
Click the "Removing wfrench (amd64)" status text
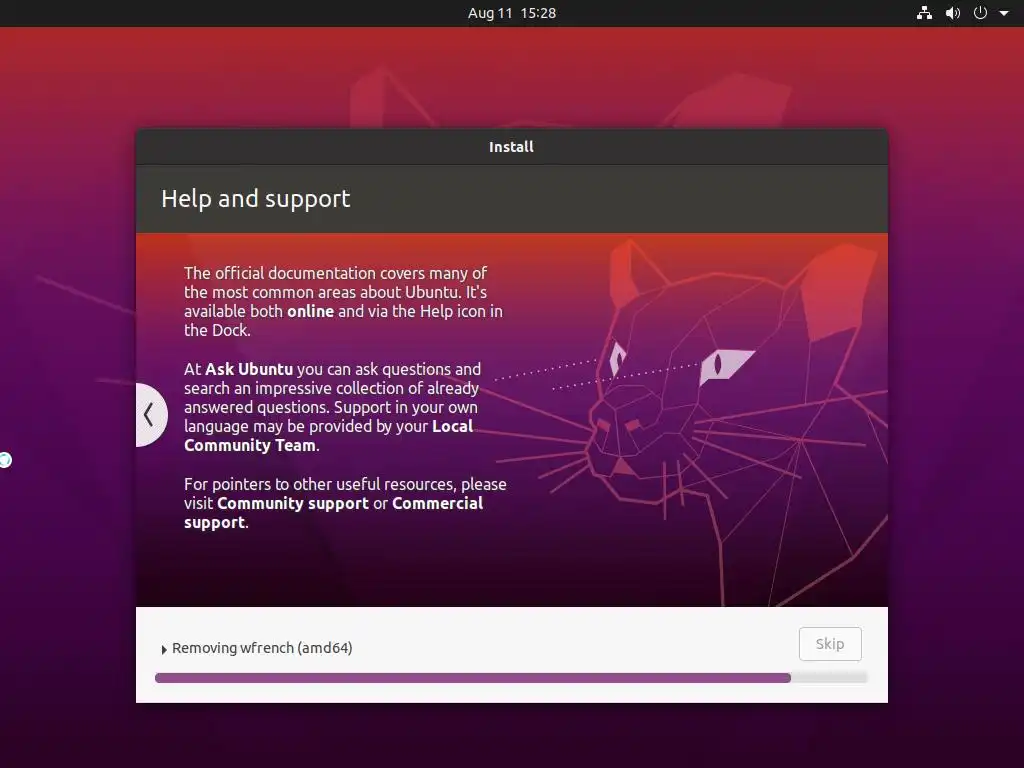tap(262, 648)
